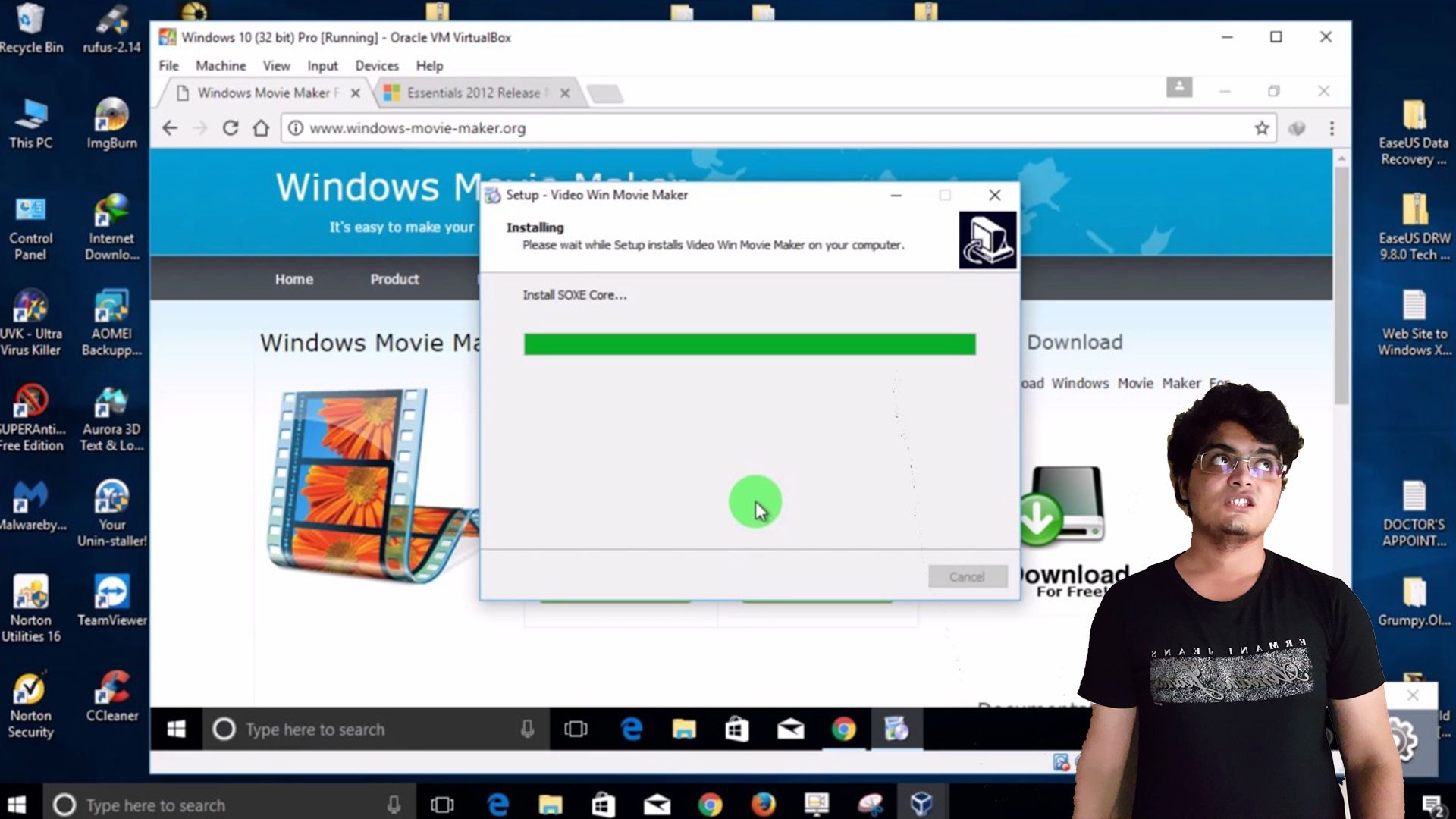Open VirtualBox Input menu
Image resolution: width=1456 pixels, height=819 pixels.
322,66
